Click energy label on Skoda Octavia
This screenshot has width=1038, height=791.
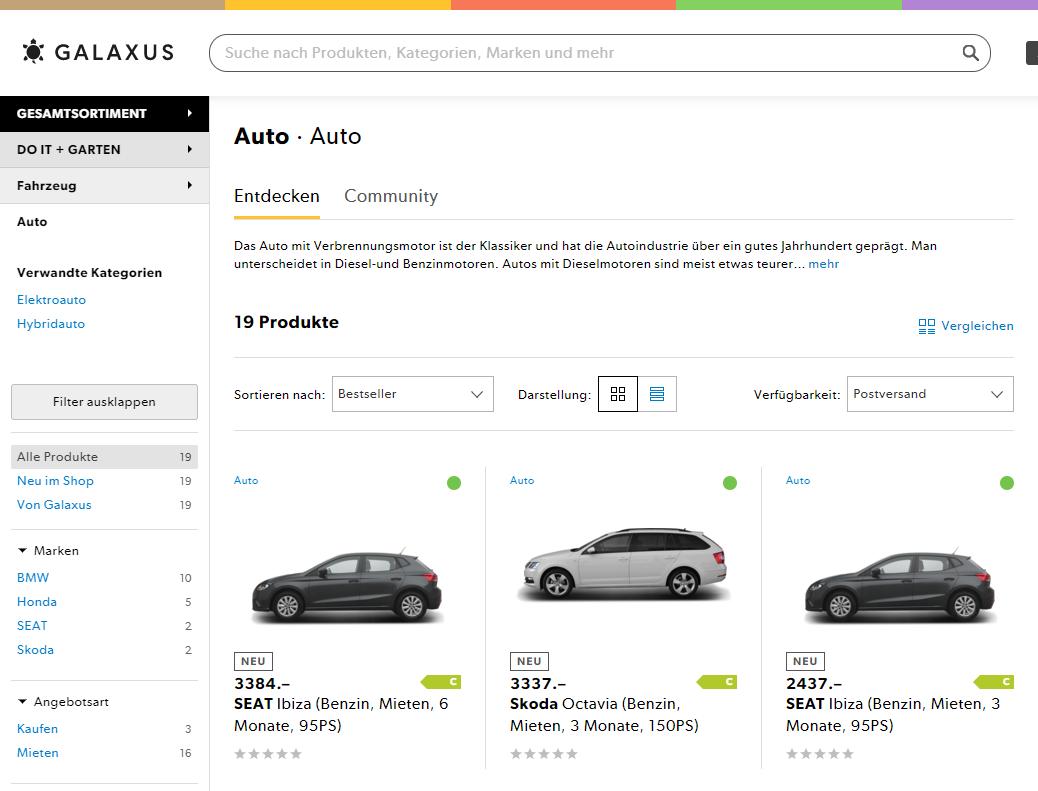click(x=717, y=682)
